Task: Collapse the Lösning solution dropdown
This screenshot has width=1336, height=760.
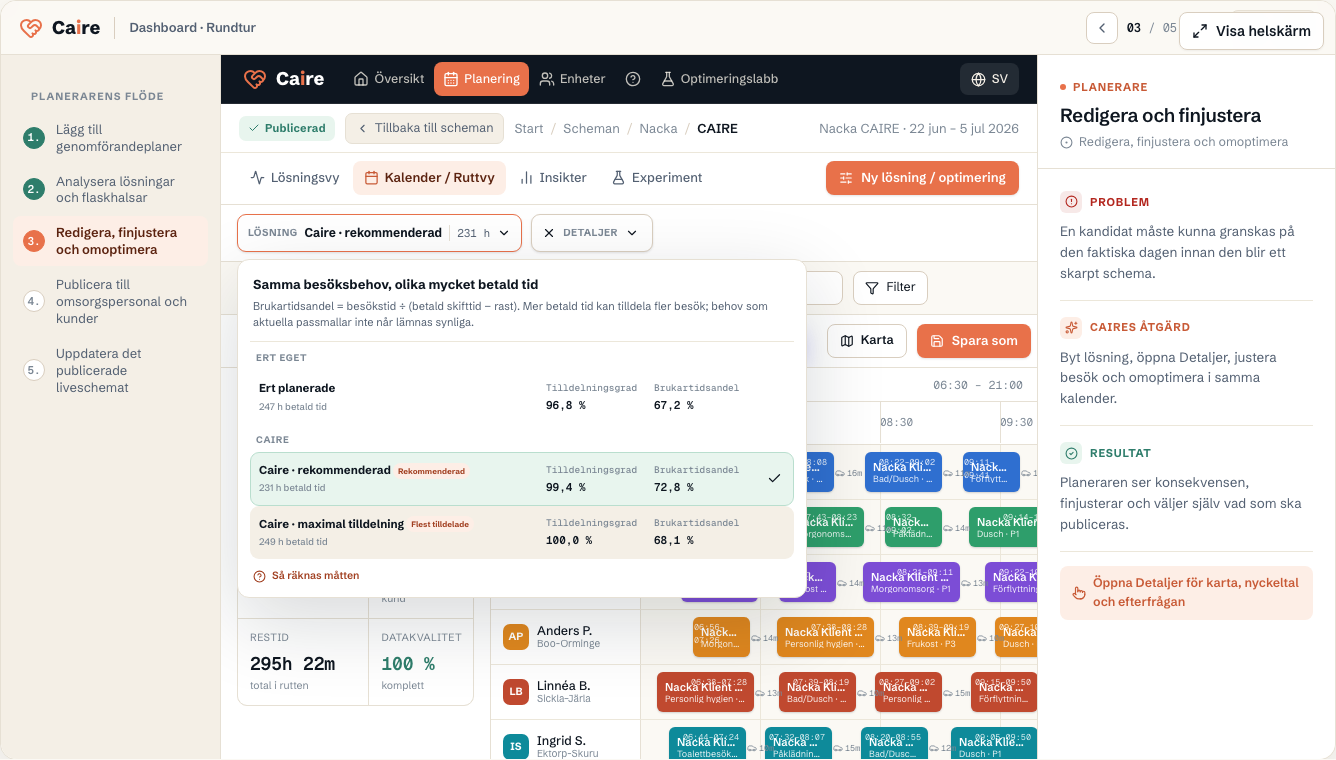Action: point(379,233)
